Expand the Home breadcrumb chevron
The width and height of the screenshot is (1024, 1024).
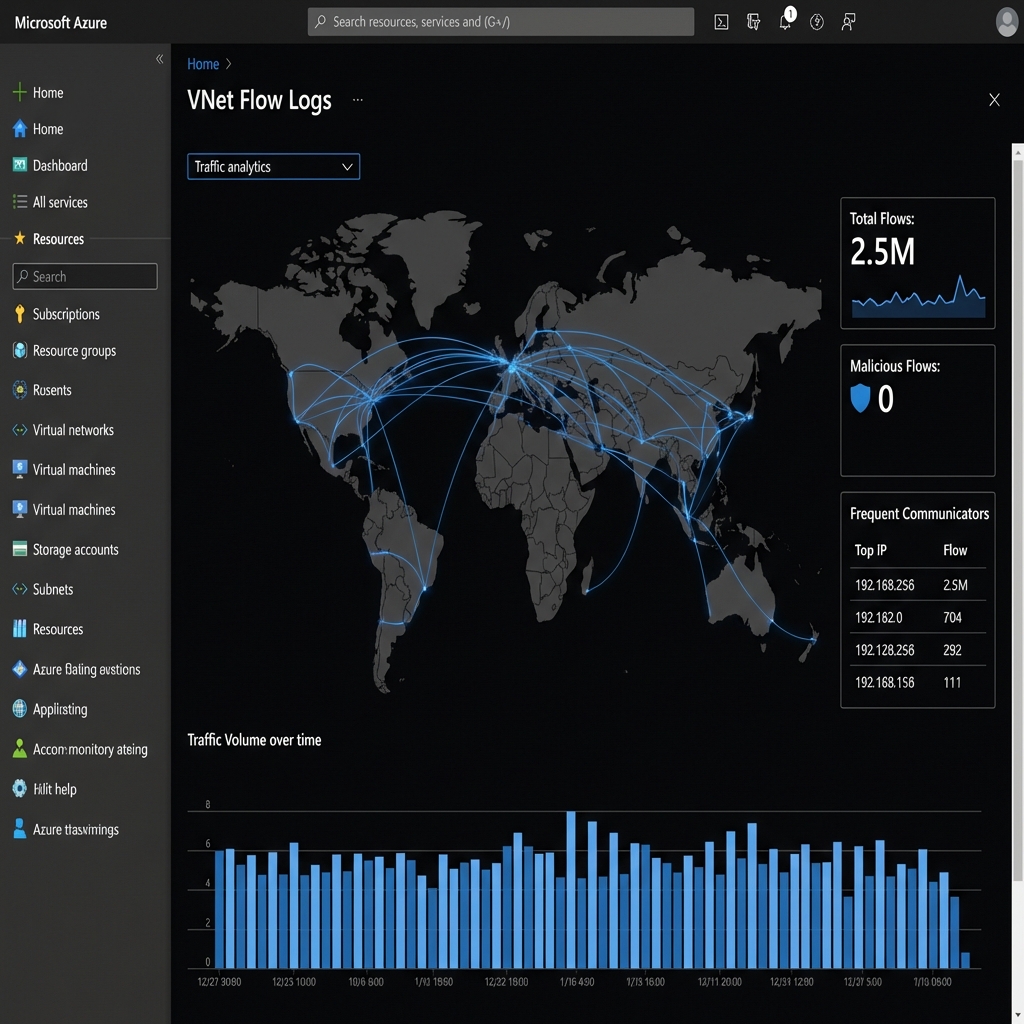(228, 63)
